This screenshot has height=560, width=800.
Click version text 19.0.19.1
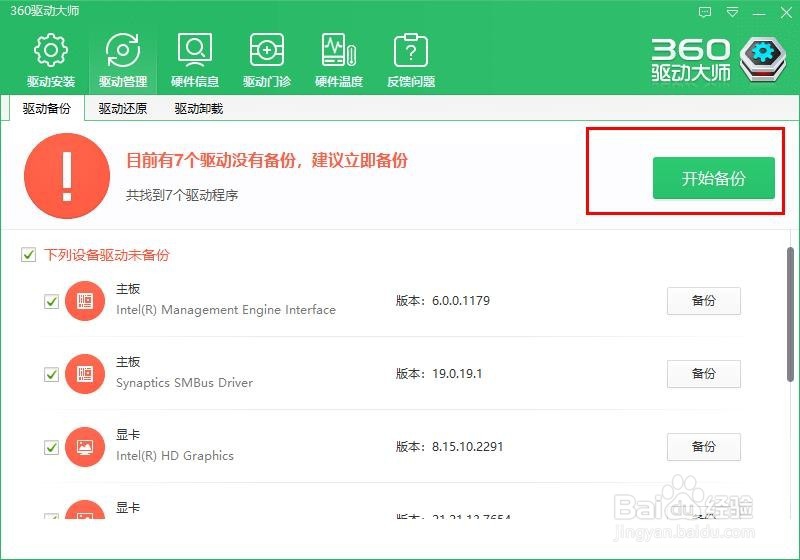click(x=457, y=374)
